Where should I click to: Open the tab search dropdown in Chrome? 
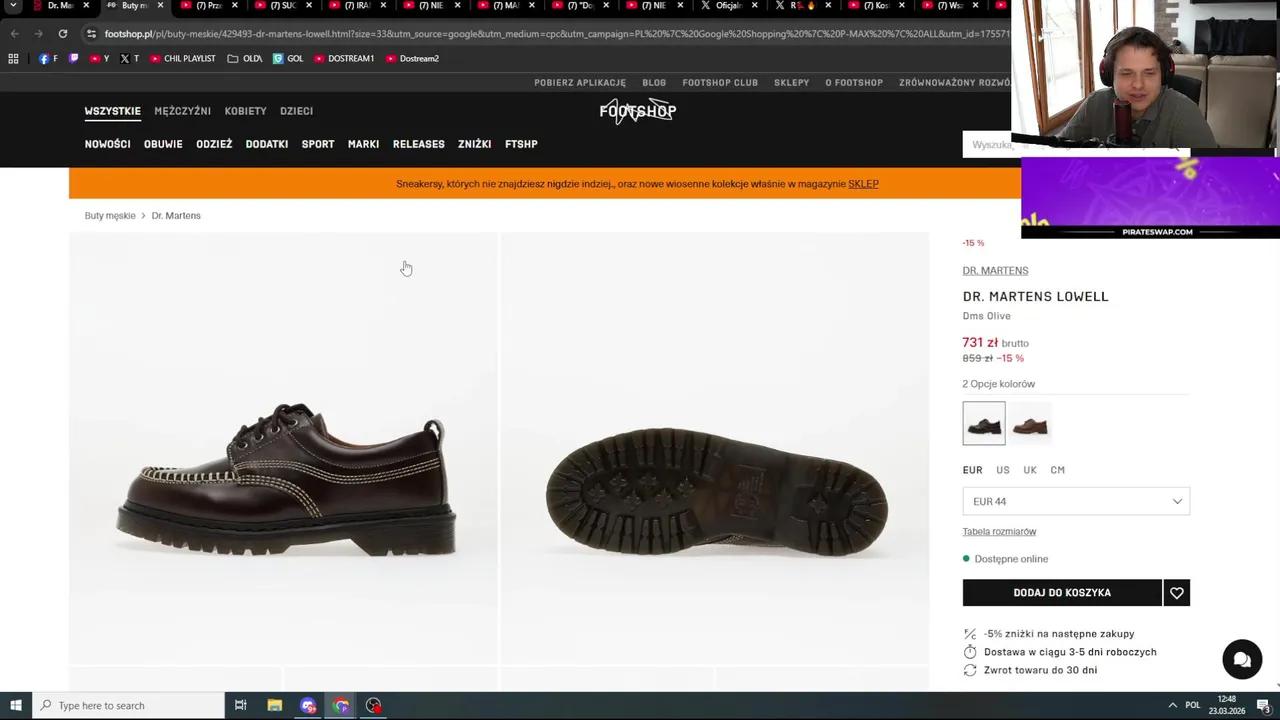[13, 6]
